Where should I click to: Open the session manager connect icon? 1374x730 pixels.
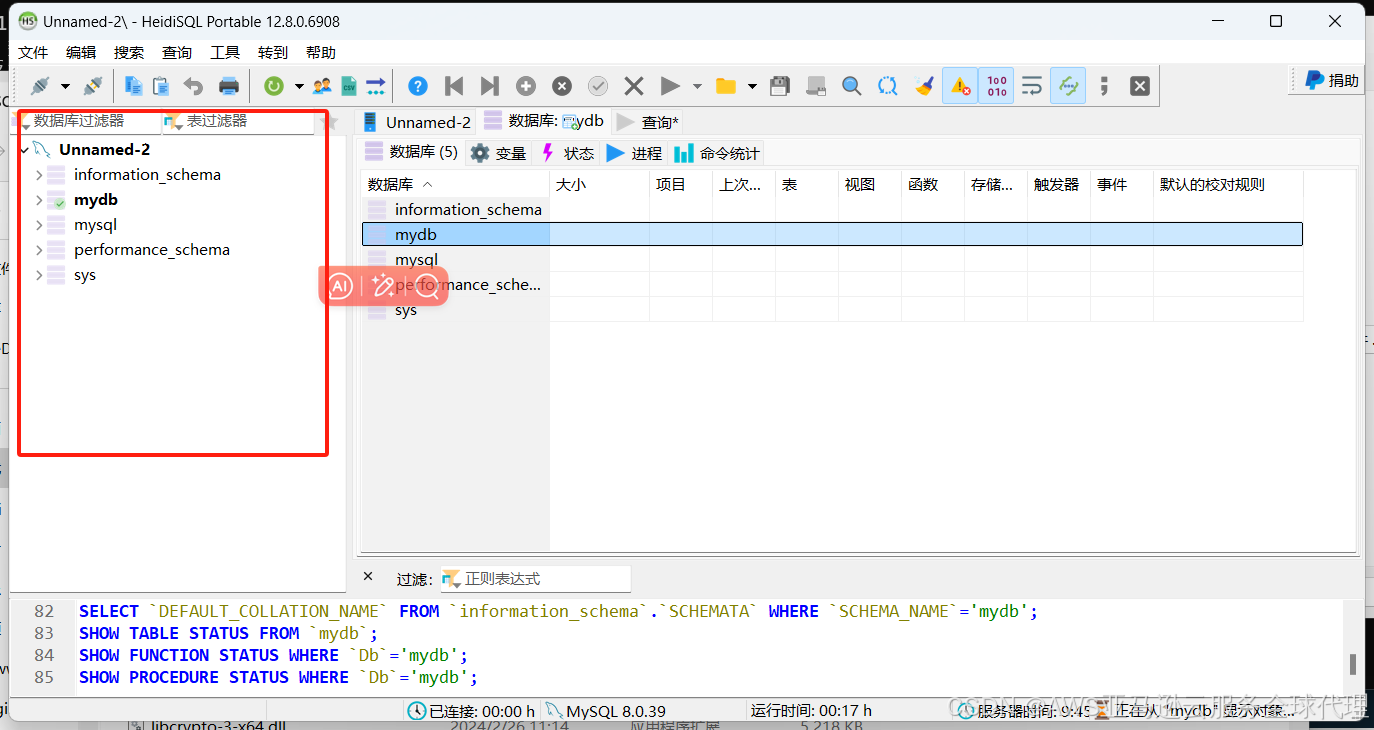(x=40, y=86)
